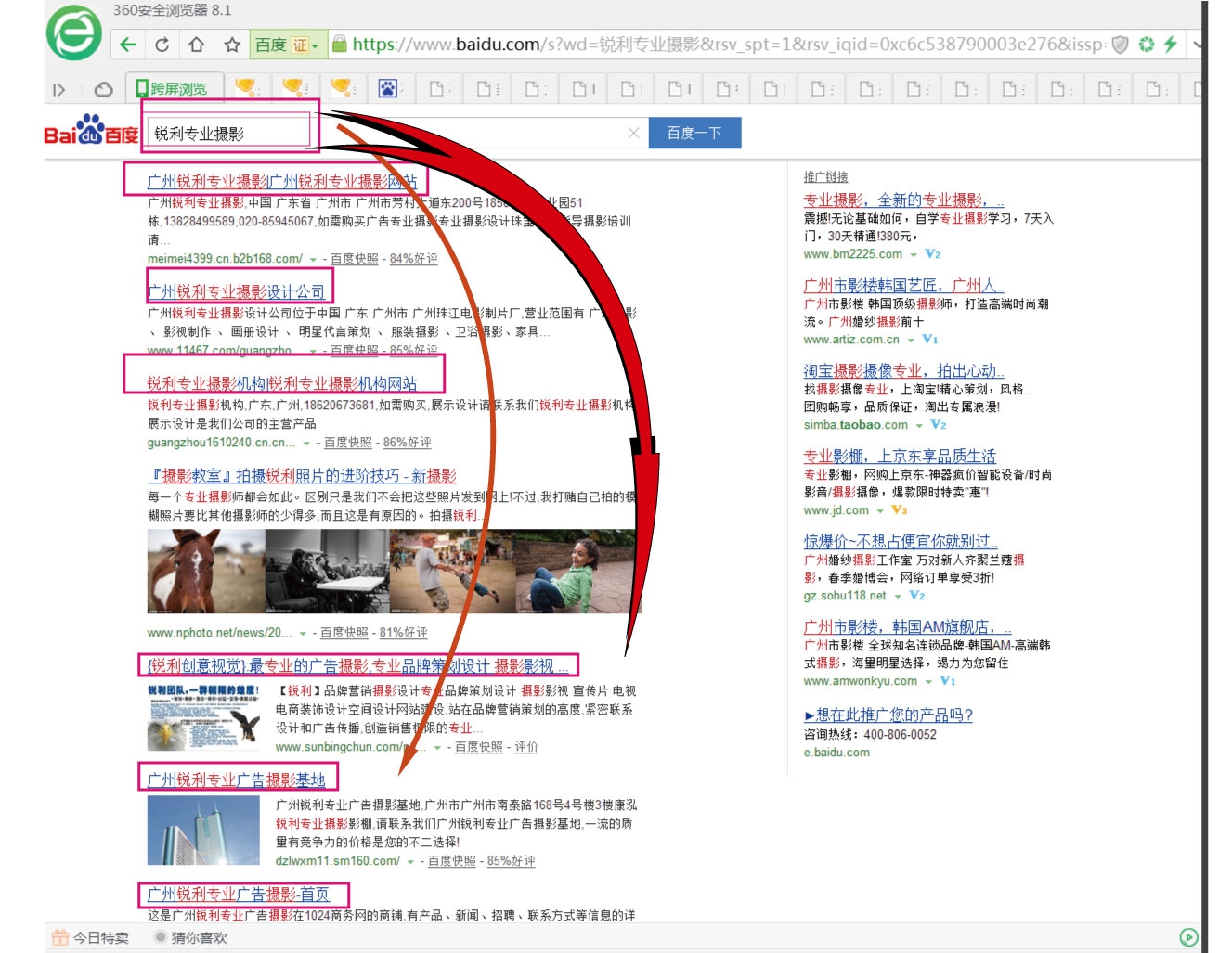1232x953 pixels.
Task: Expand the address bar history dropdown arrow
Action: [1198, 44]
